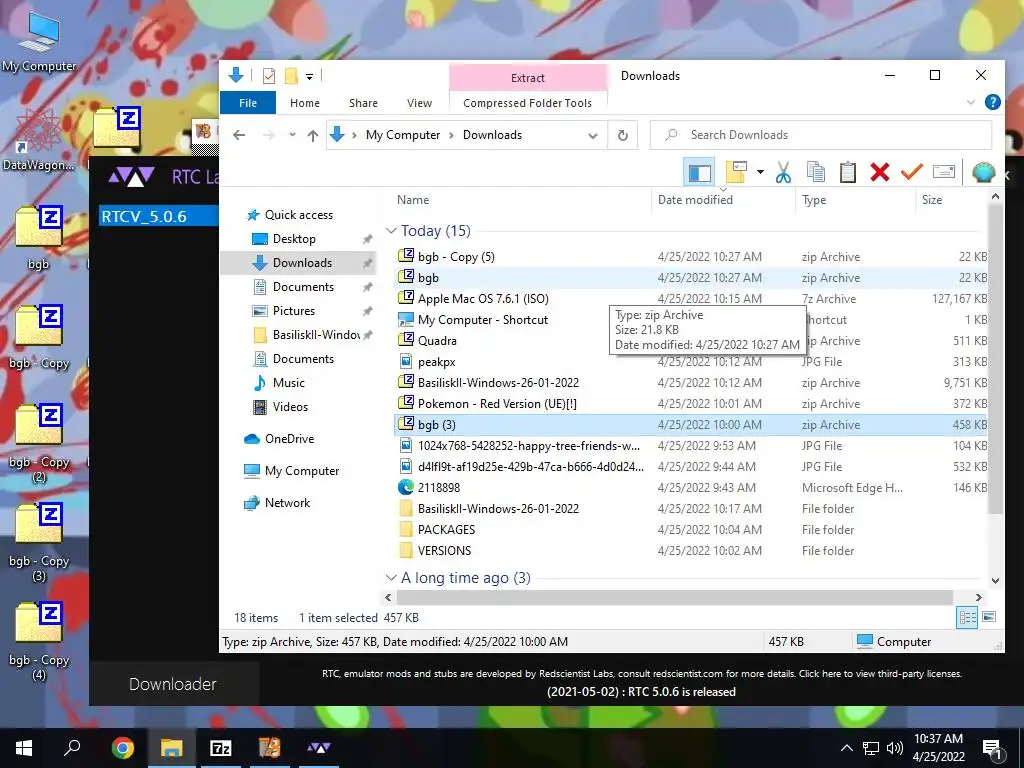The width and height of the screenshot is (1024, 768).
Task: Expand the address bar history dropdown
Action: click(x=593, y=136)
